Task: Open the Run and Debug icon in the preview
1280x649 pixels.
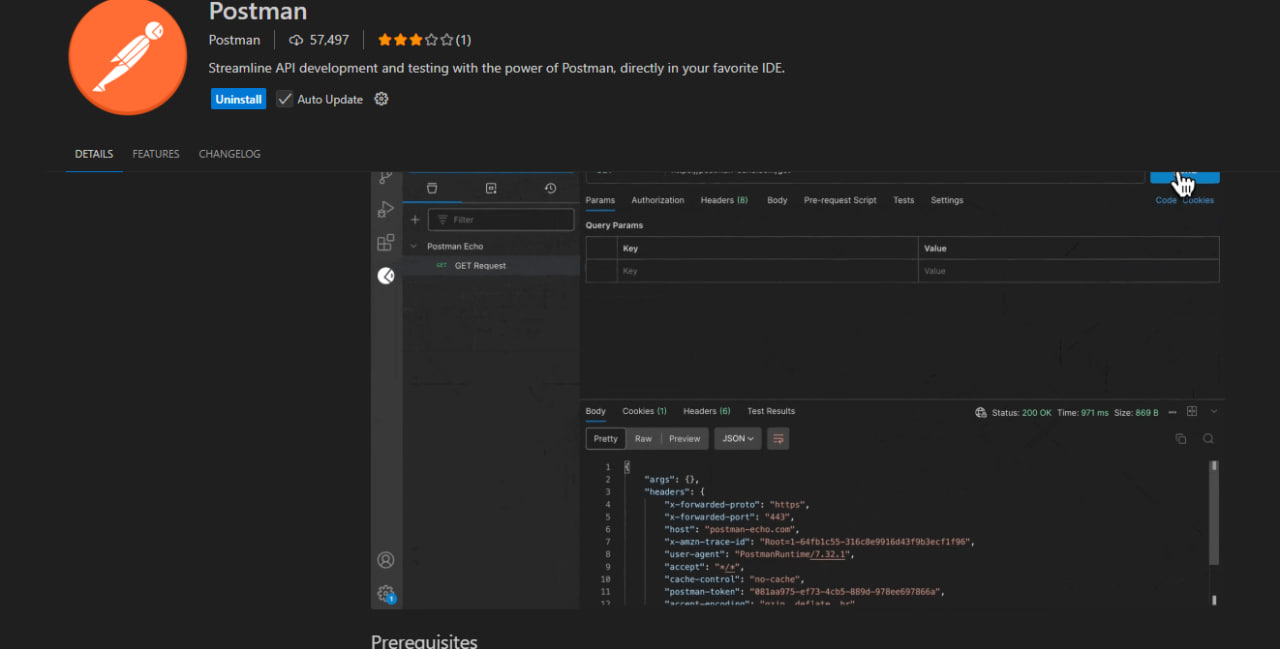Action: click(x=386, y=209)
